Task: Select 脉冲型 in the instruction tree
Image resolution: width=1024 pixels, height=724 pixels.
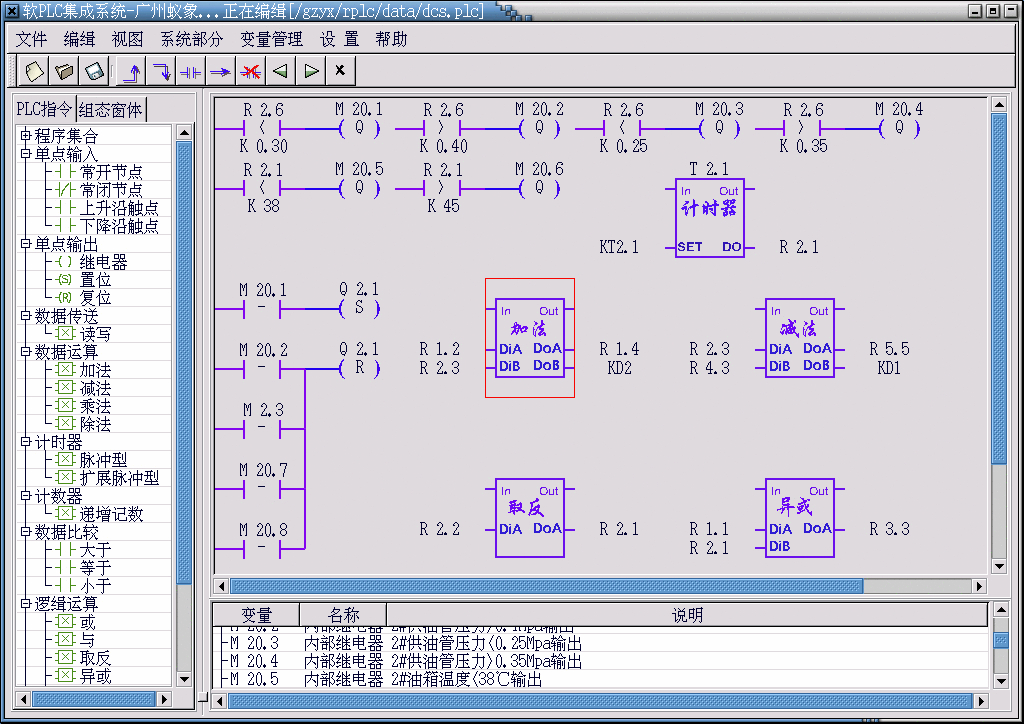Action: coord(103,460)
